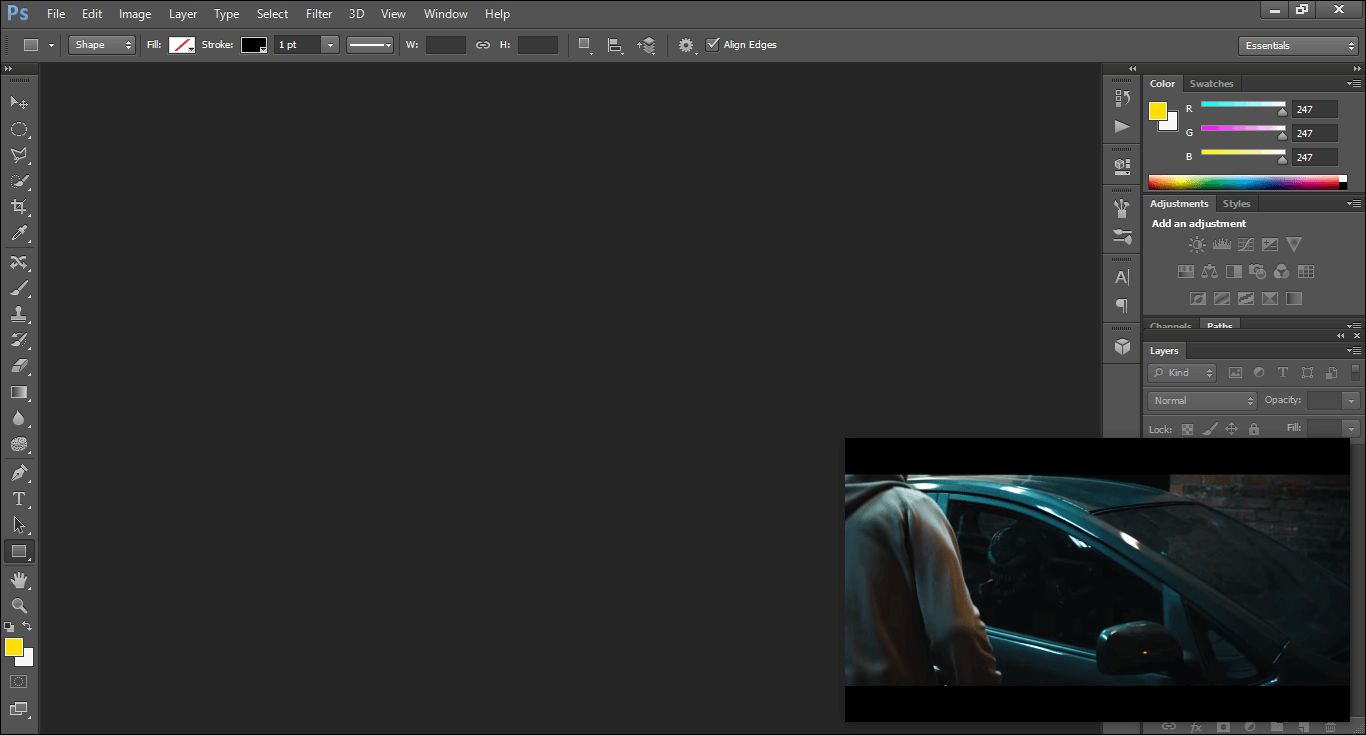The width and height of the screenshot is (1366, 735).
Task: Toggle Quick Mask mode
Action: (x=19, y=682)
